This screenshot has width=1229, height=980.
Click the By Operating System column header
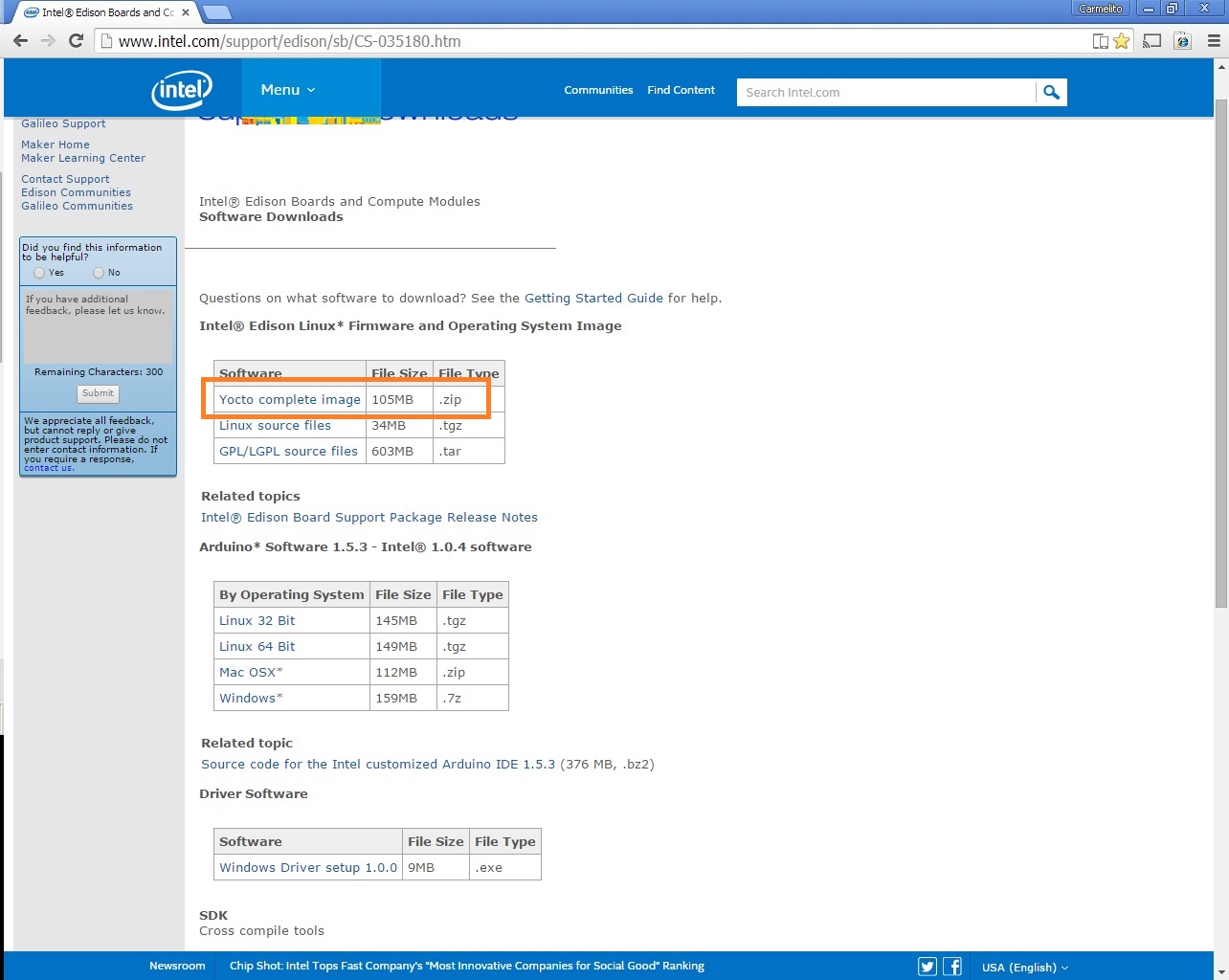(x=292, y=594)
